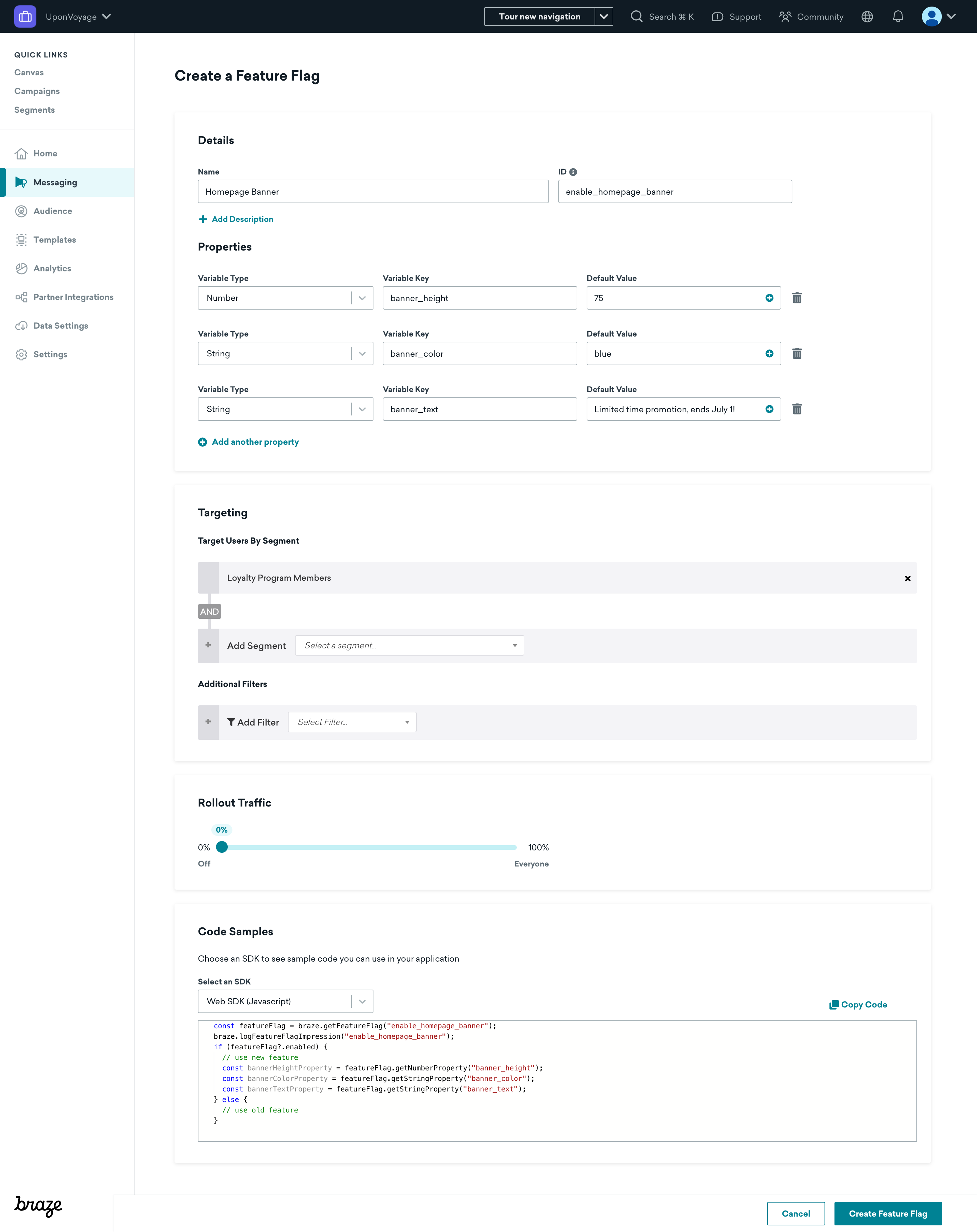Remove Loyalty Program Members segment
The height and width of the screenshot is (1232, 977).
coord(907,578)
